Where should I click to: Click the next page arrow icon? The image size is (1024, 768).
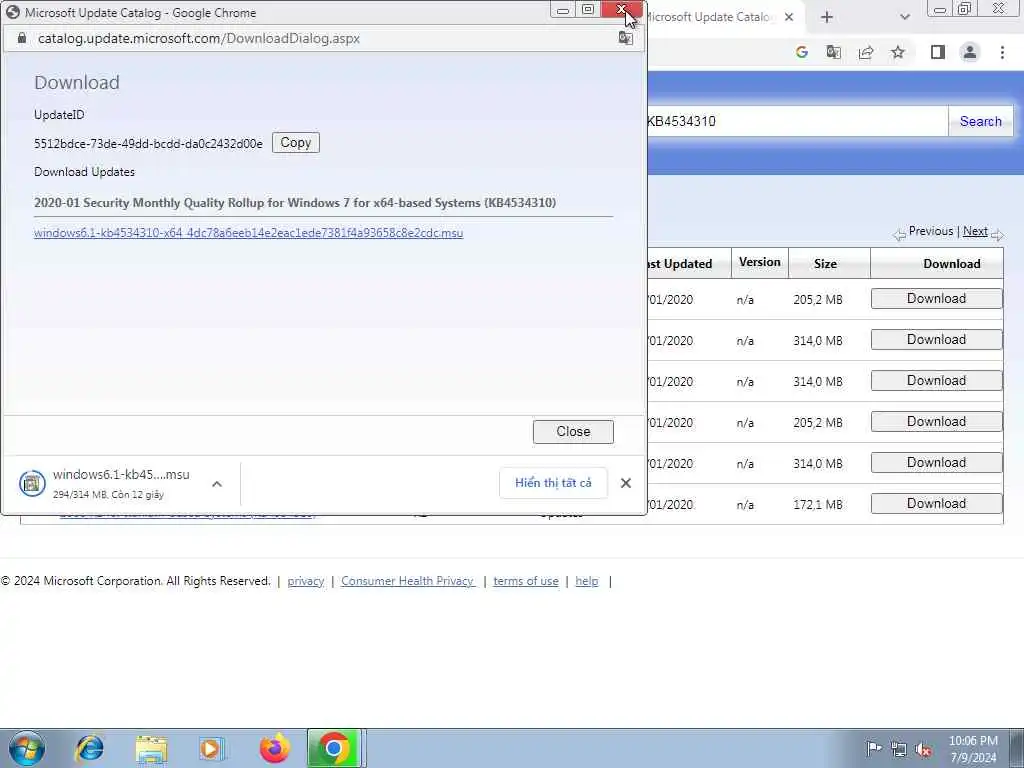click(997, 234)
